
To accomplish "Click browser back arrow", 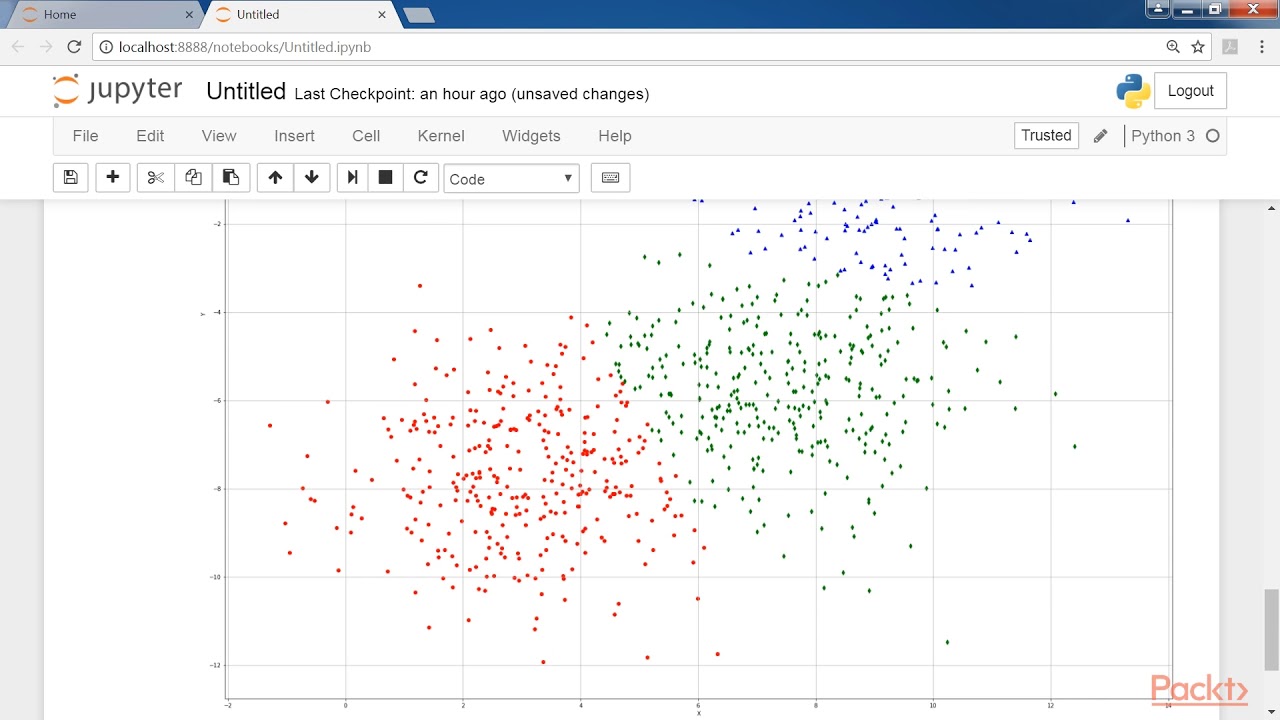I will (x=18, y=47).
